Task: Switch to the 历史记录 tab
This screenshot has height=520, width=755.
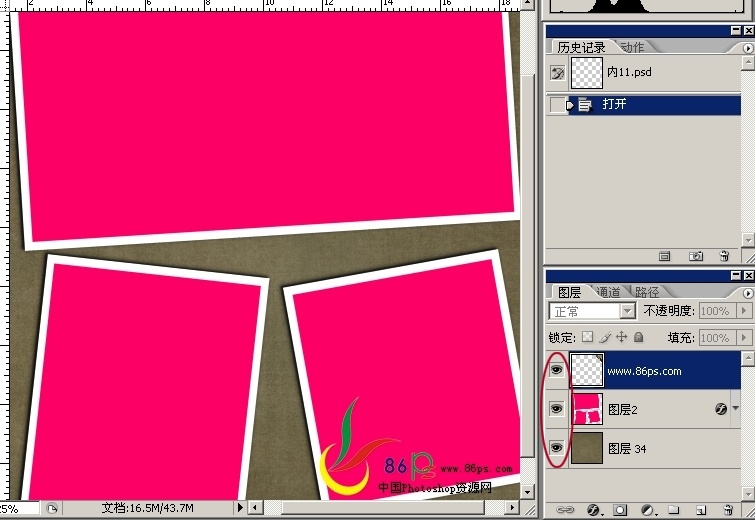Action: coord(581,47)
